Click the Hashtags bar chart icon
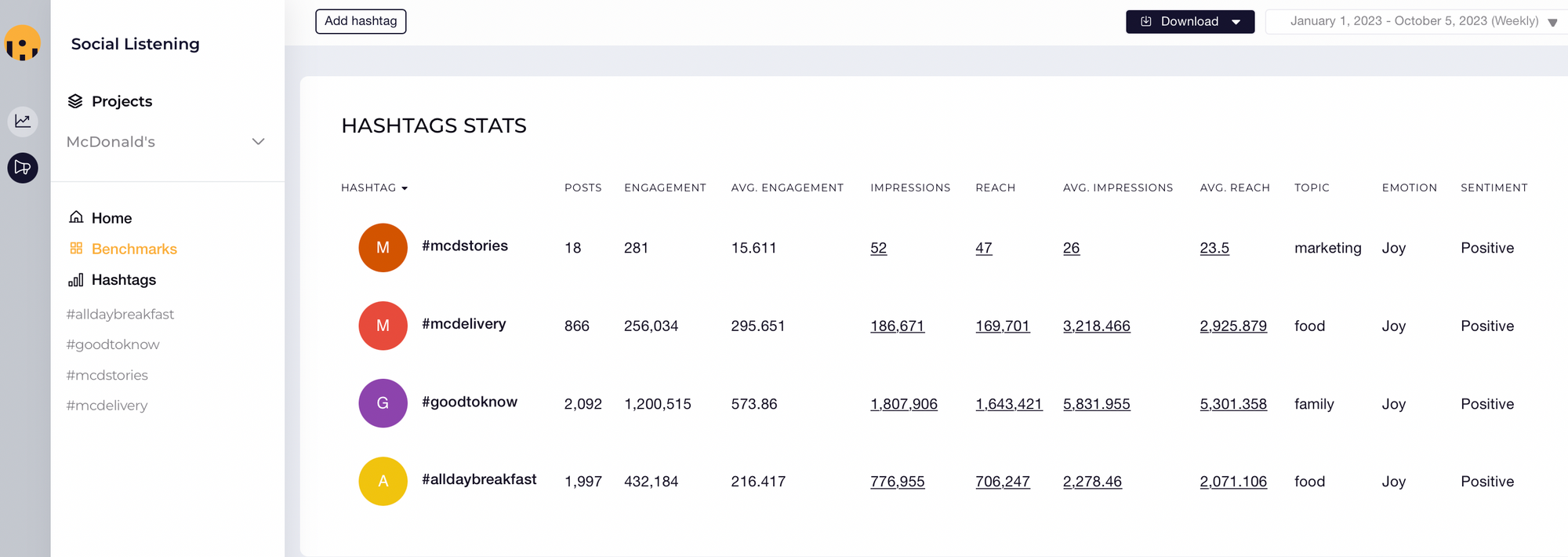Screen dimensions: 1568x557 point(76,280)
